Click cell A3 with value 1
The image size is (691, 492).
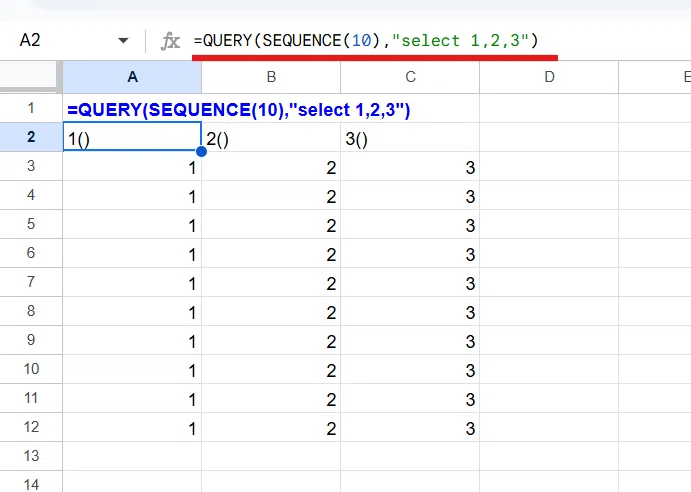pyautogui.click(x=132, y=166)
